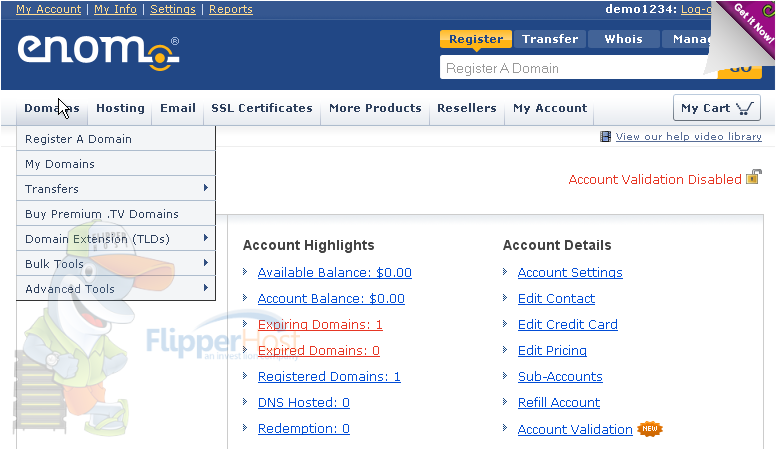Click the Transfers dropdown entry
Viewport: 776px width, 450px height.
click(x=116, y=189)
